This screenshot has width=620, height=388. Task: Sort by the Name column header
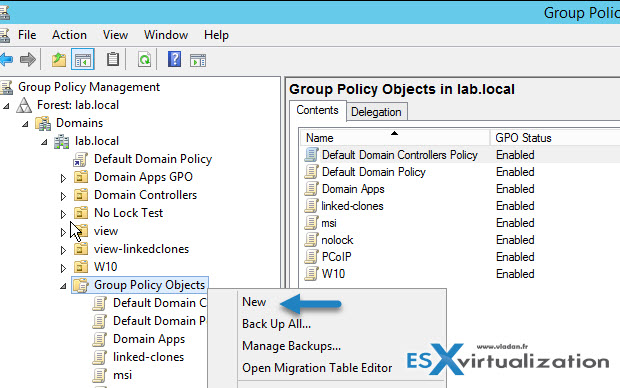(x=395, y=138)
